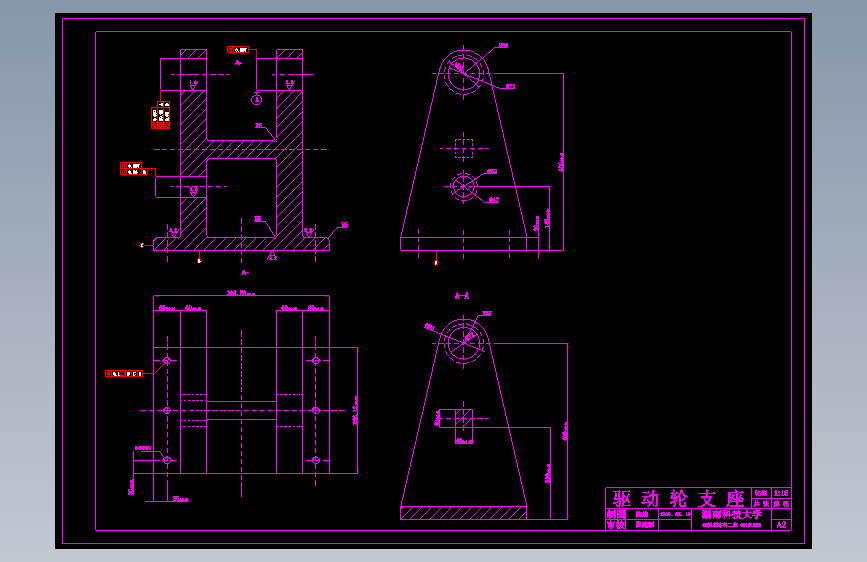
Task: Select the bore circle in A-A section
Action: (x=463, y=342)
